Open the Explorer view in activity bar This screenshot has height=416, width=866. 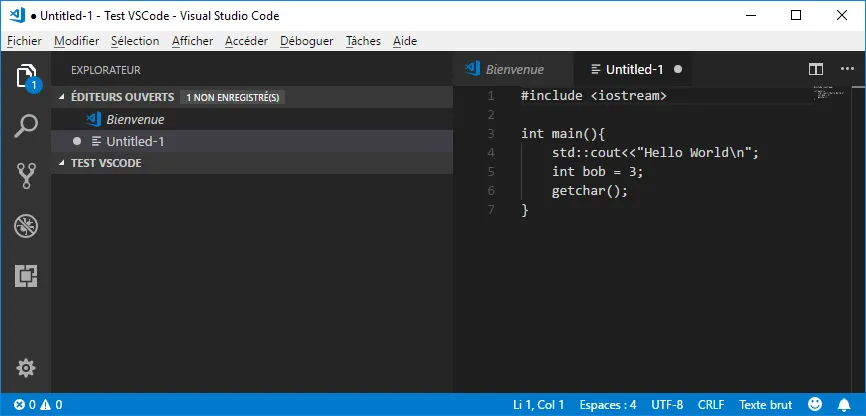[x=26, y=76]
